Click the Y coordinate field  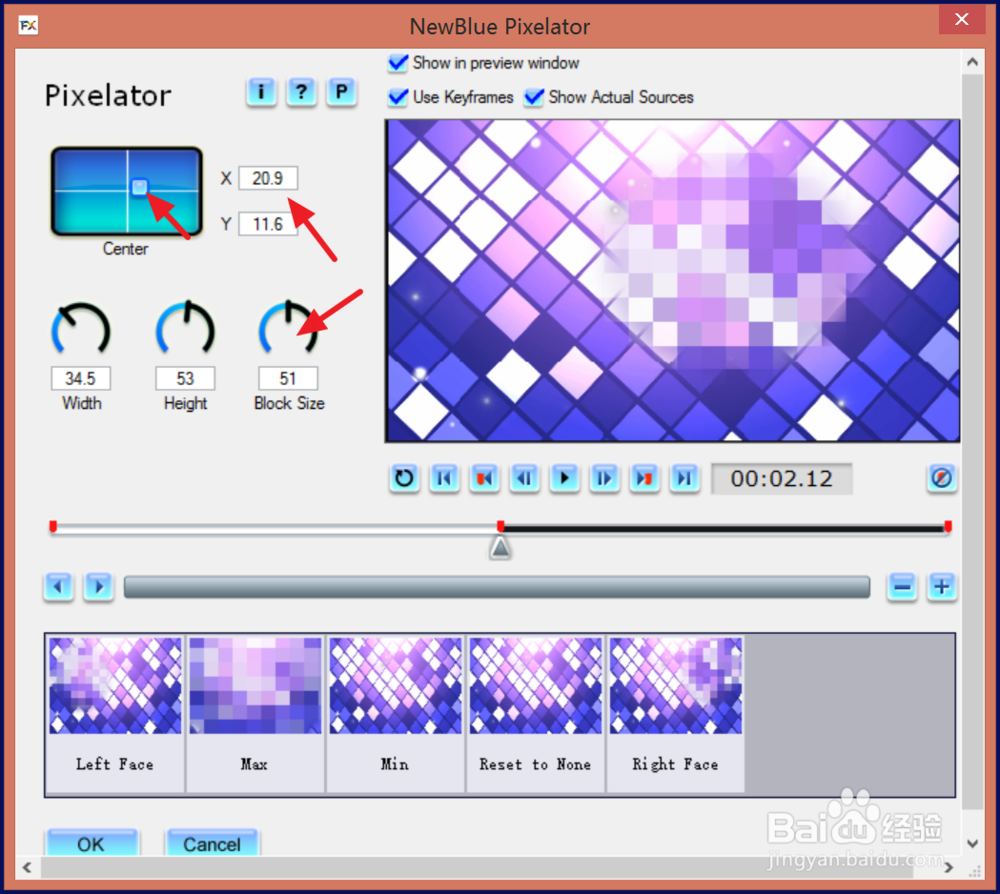(268, 224)
